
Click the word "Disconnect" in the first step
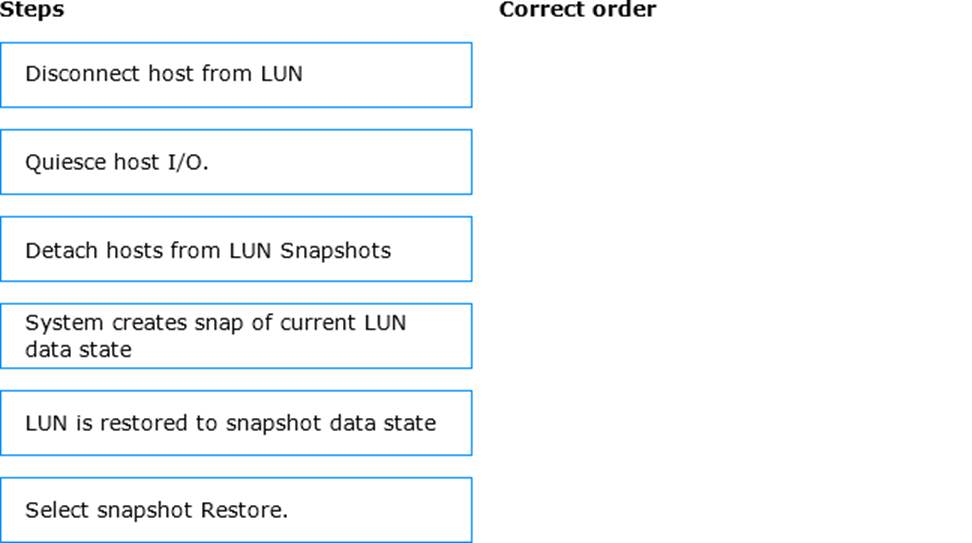82,74
